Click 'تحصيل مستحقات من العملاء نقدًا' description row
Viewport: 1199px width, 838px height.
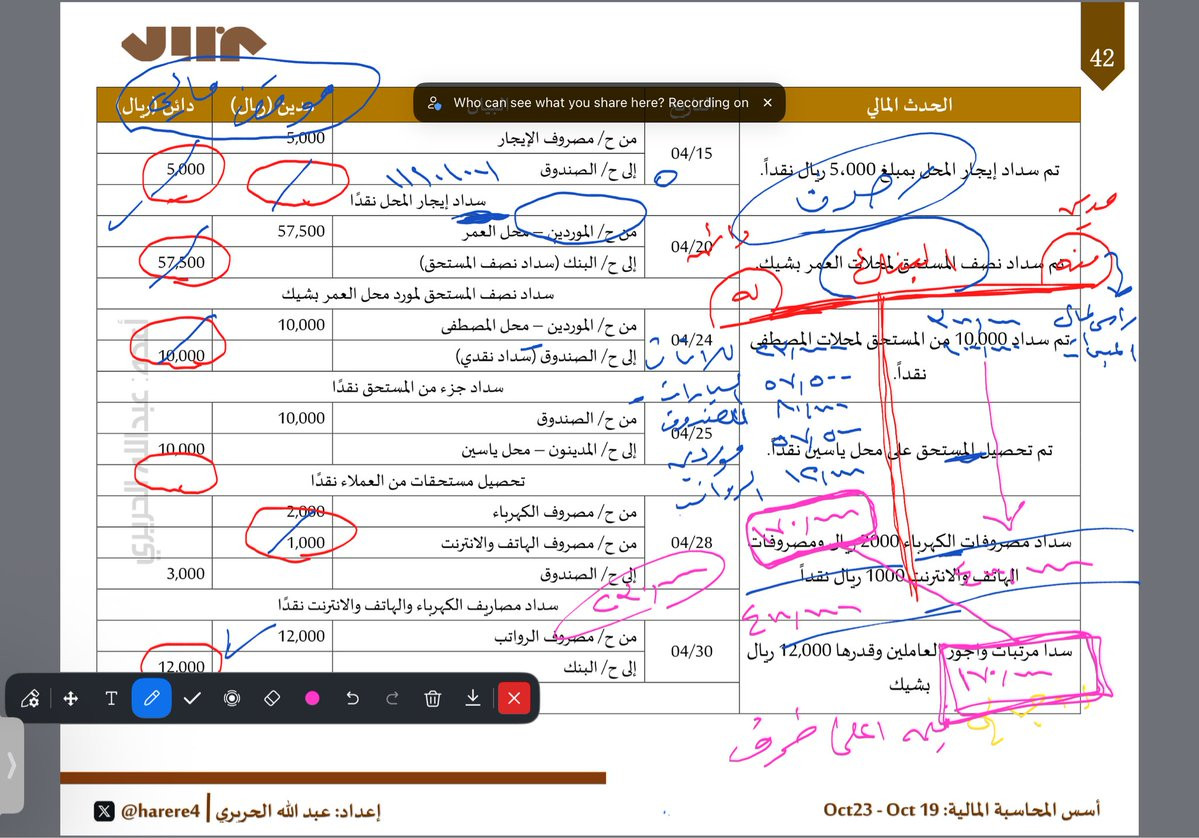418,481
